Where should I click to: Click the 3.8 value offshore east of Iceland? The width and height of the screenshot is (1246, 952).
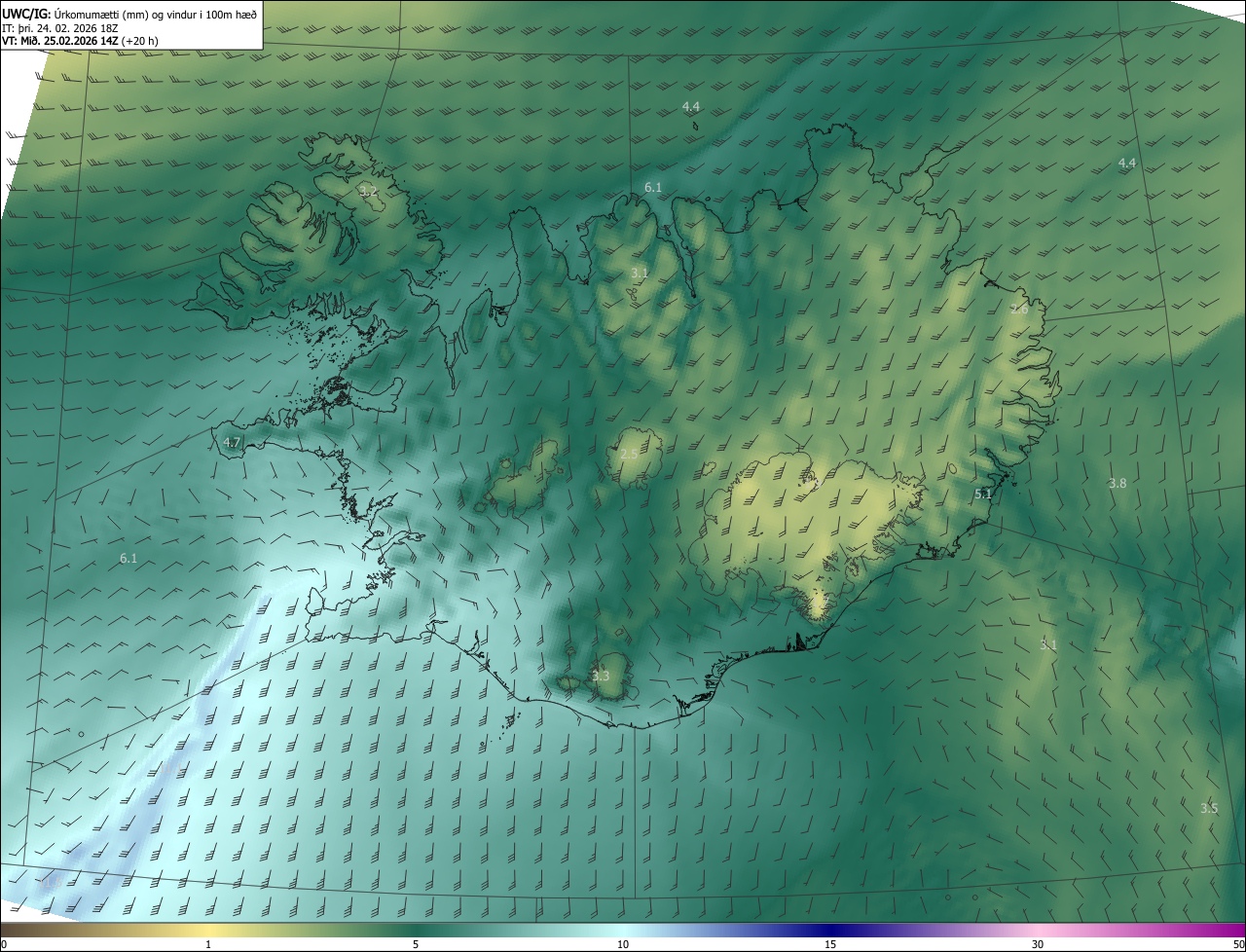(1118, 483)
